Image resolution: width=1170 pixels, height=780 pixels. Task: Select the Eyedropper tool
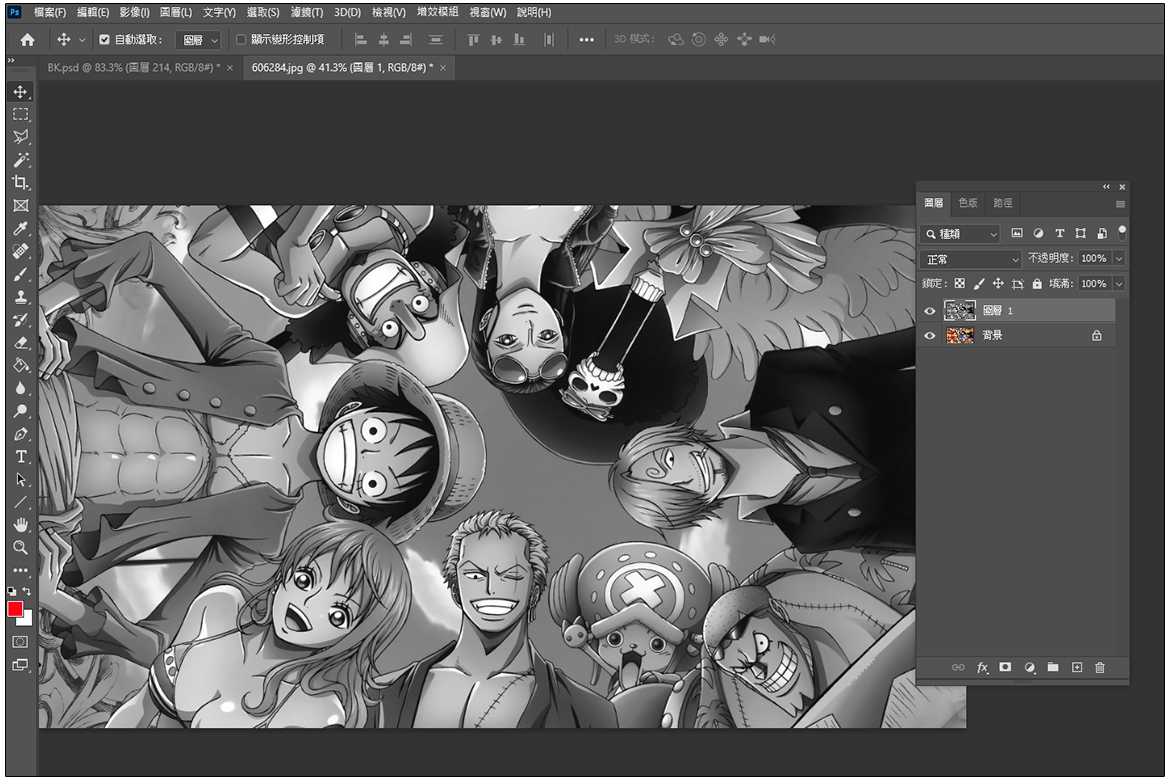(20, 229)
